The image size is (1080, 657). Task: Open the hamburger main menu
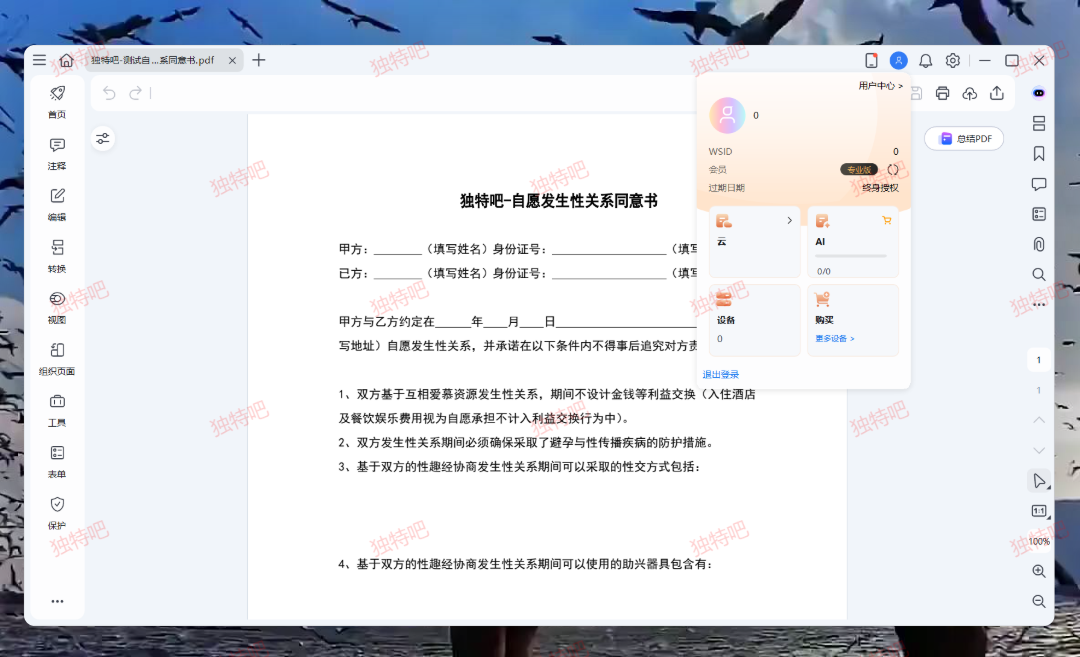point(39,60)
